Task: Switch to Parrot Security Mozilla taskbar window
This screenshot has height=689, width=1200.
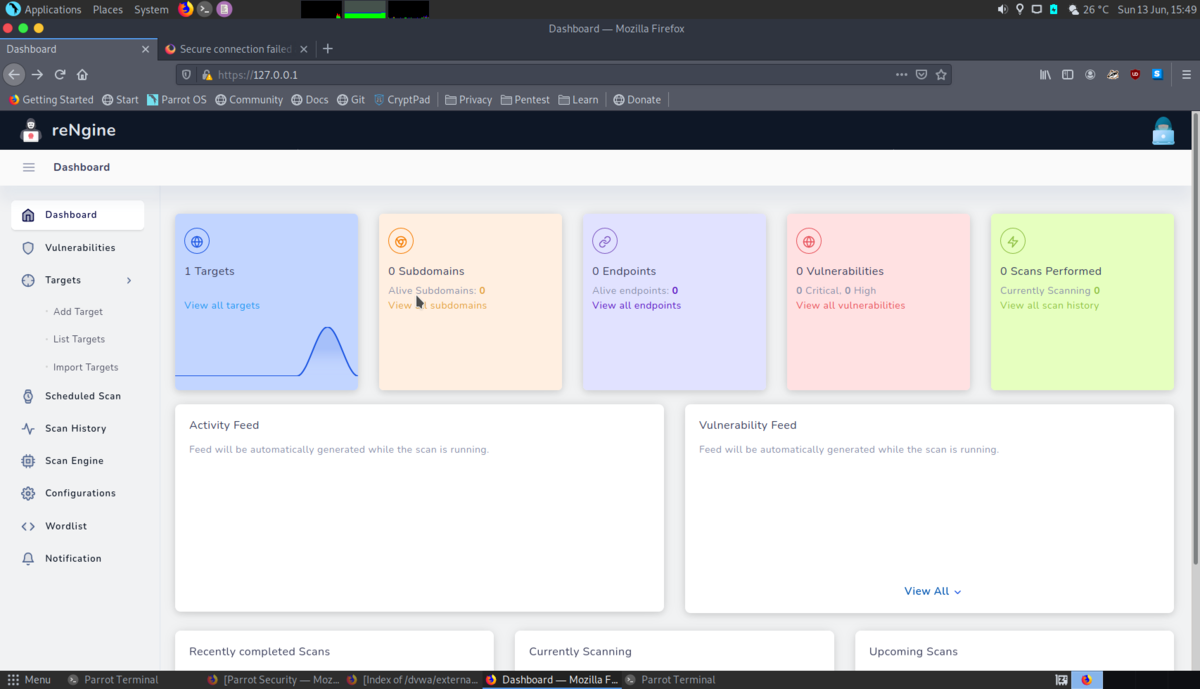Action: click(x=273, y=679)
